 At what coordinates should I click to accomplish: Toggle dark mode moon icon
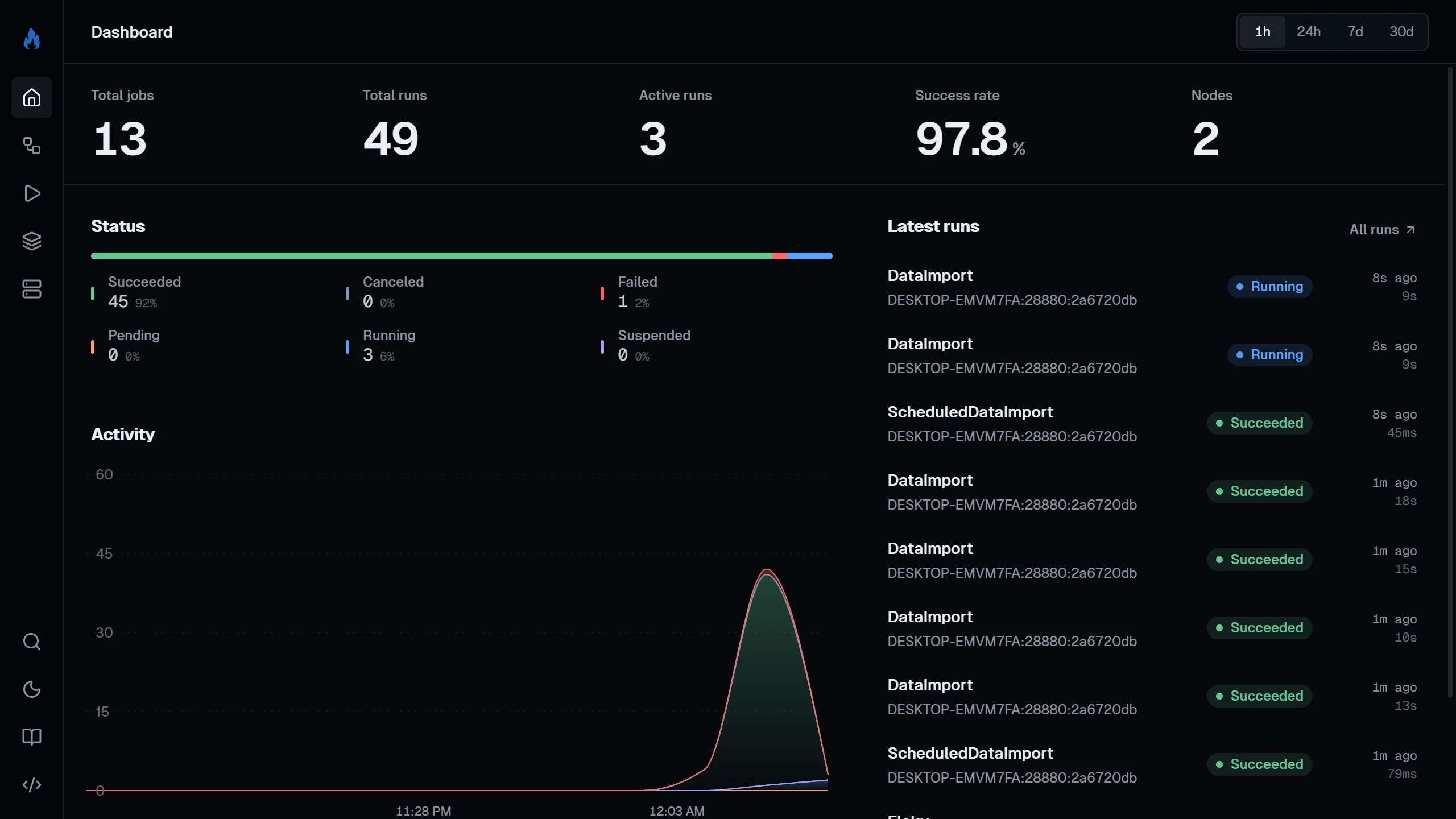coord(32,689)
